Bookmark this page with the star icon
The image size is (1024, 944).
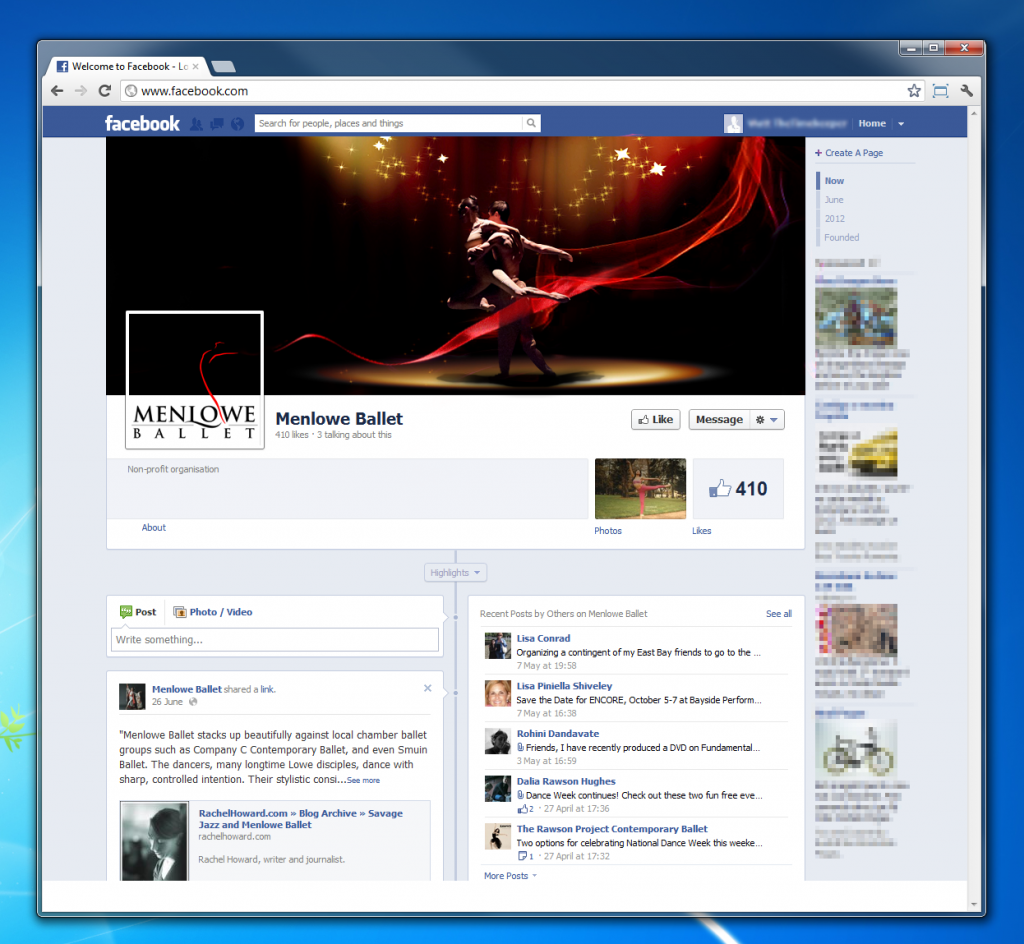[914, 91]
